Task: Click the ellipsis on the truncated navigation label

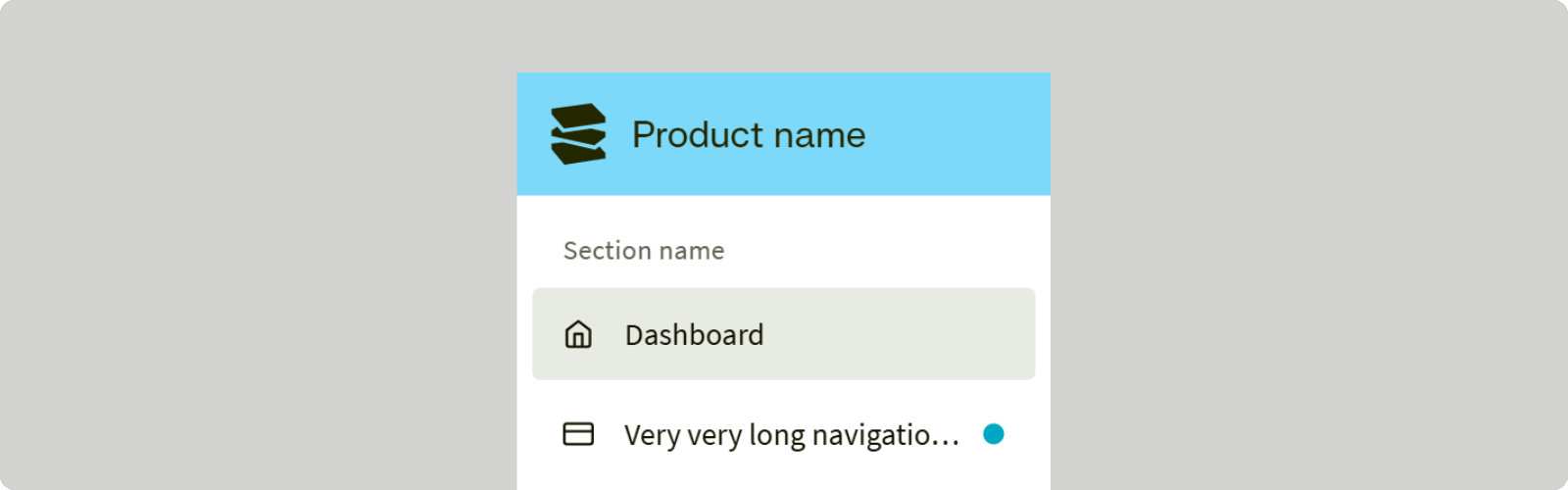Action: click(948, 439)
